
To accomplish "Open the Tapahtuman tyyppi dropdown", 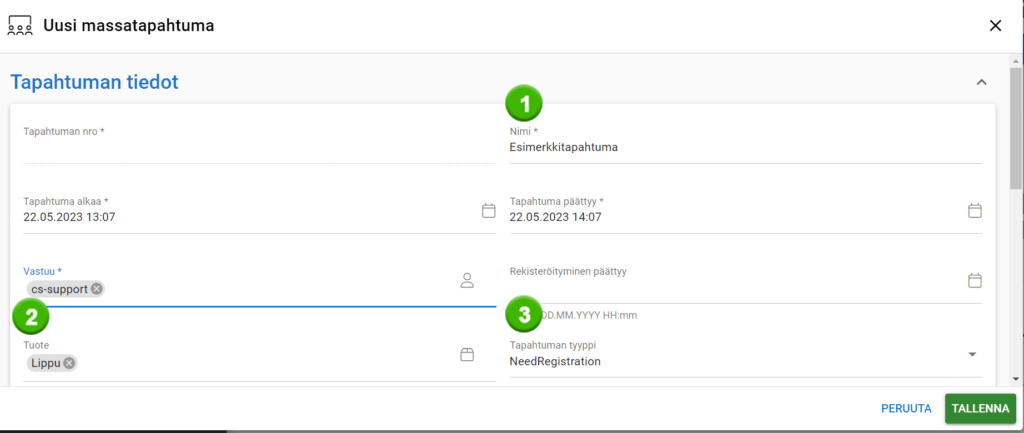I will [972, 355].
